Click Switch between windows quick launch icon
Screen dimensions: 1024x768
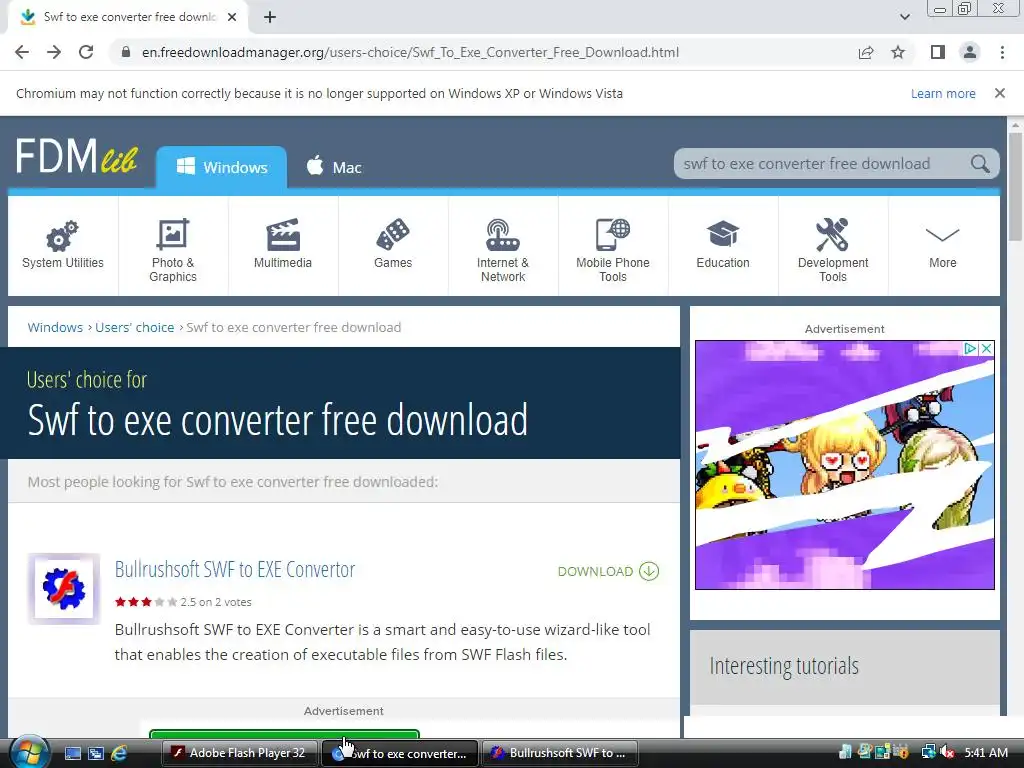coord(95,754)
